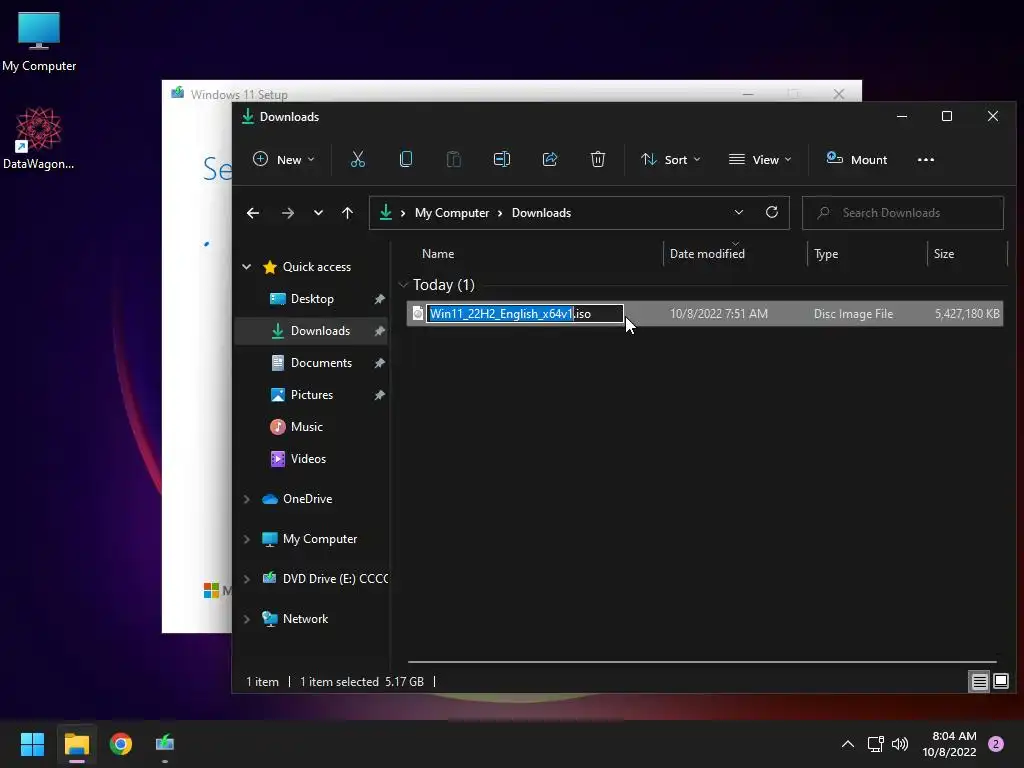The width and height of the screenshot is (1024, 768).
Task: Switch to large thumbnails view in status bar
Action: [1000, 681]
